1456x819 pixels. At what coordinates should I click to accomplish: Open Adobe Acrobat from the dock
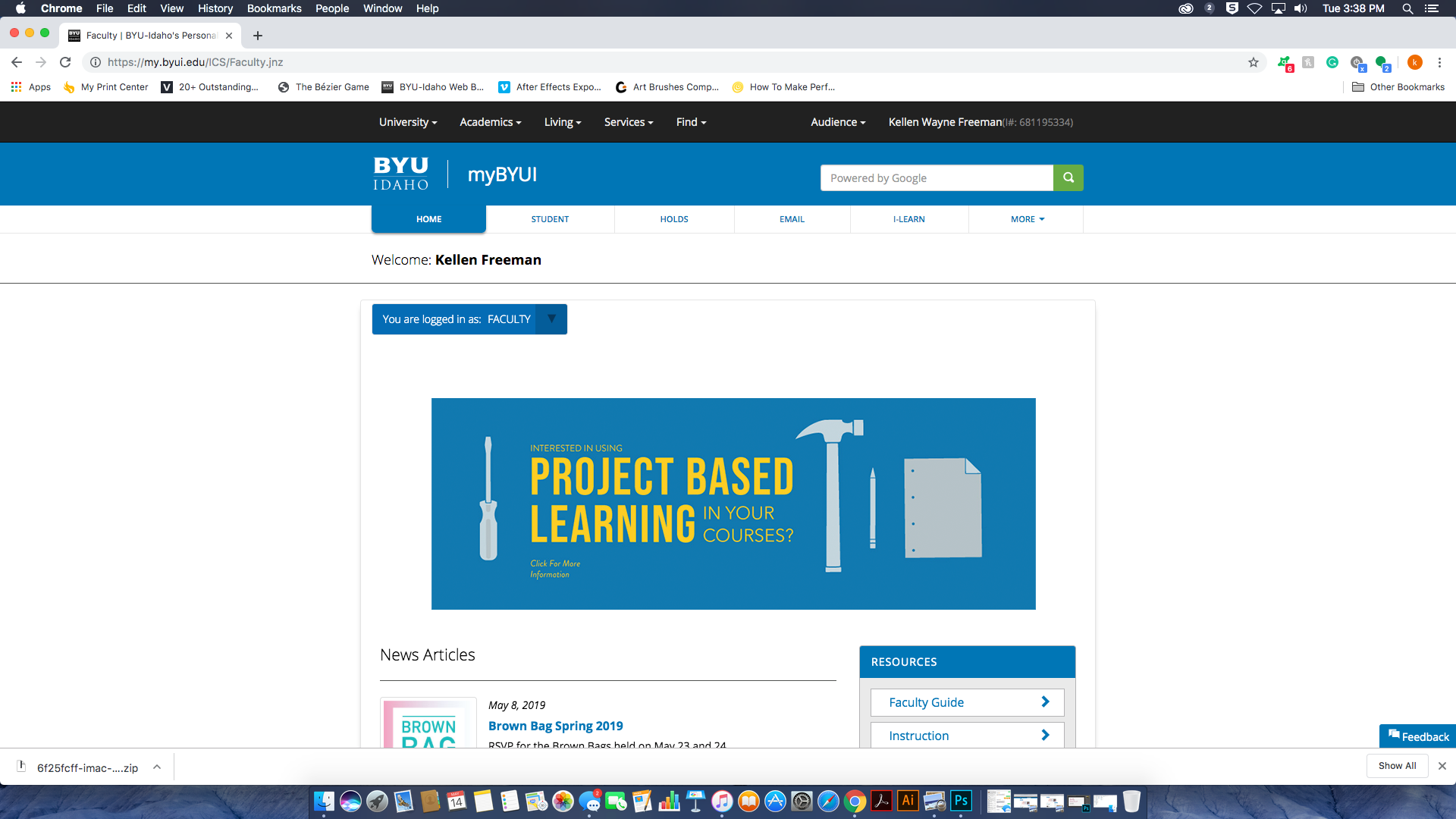pyautogui.click(x=881, y=801)
